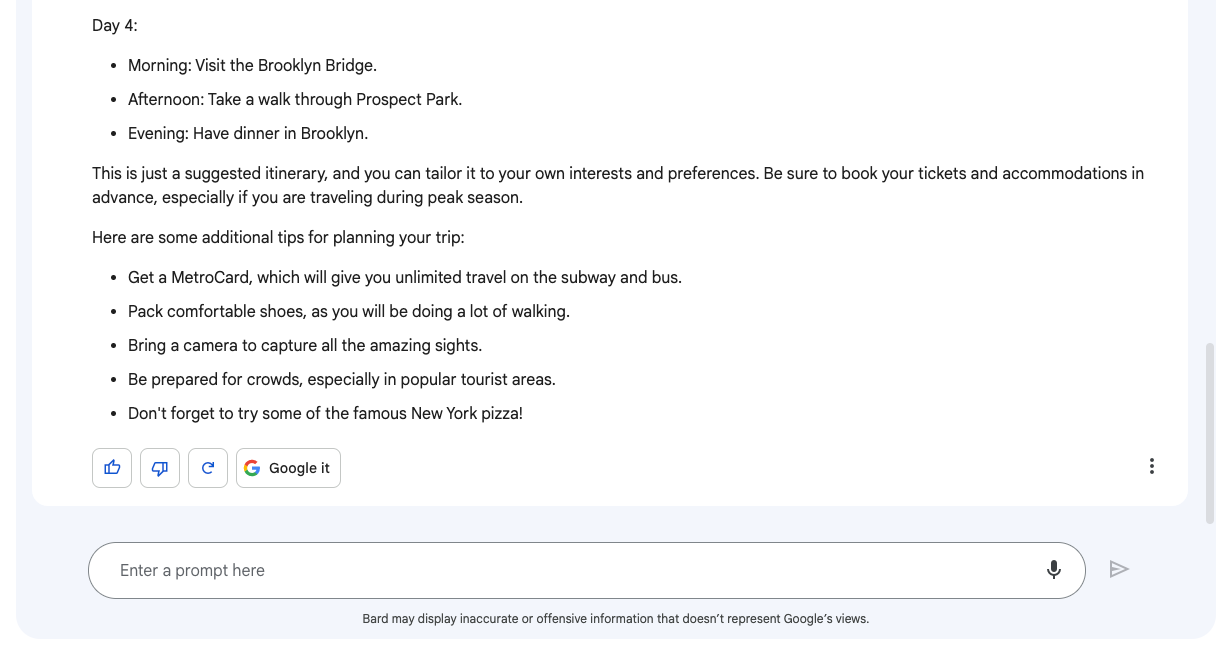
Task: Click the 'Day 4:' heading text
Action: point(115,25)
